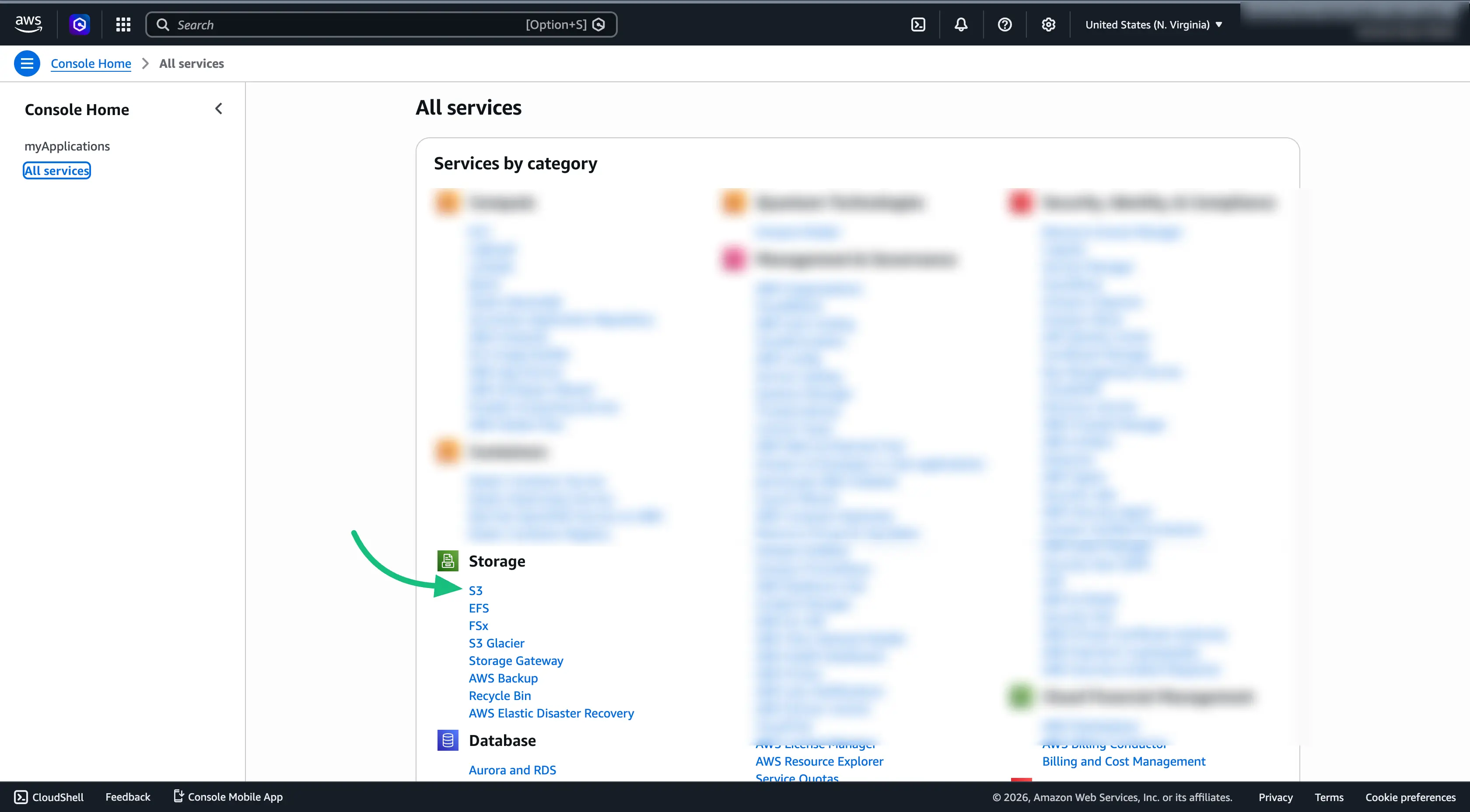
Task: Open the keyboard shortcut settings beside Option+S
Action: tap(598, 24)
